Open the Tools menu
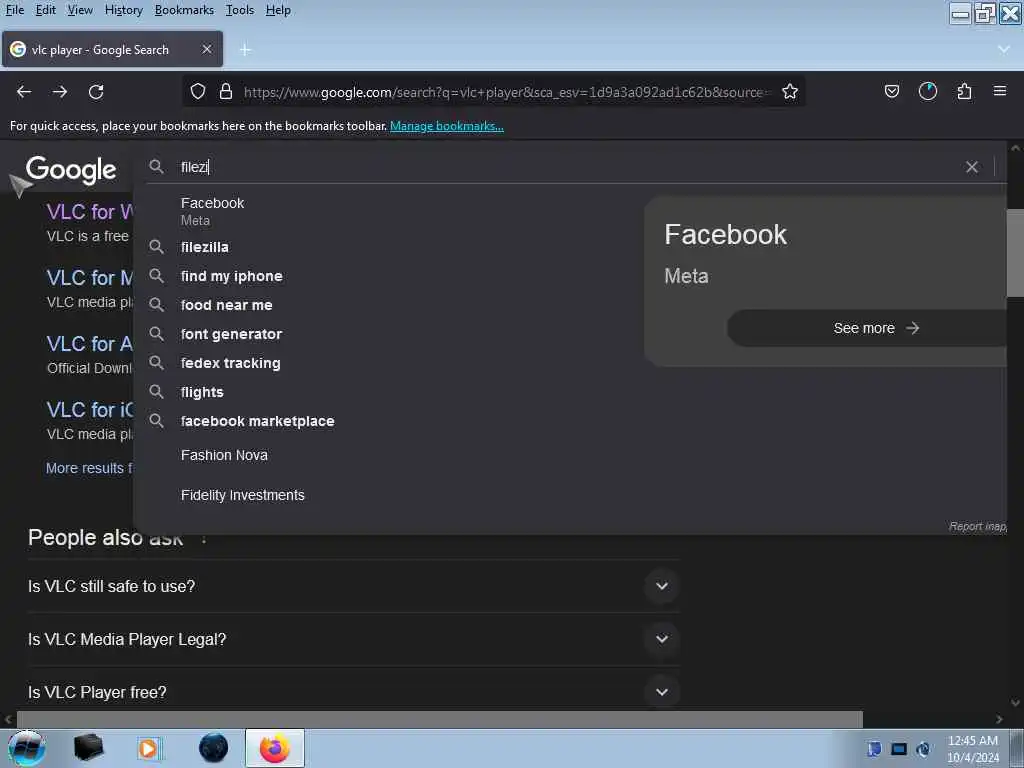 [x=240, y=10]
